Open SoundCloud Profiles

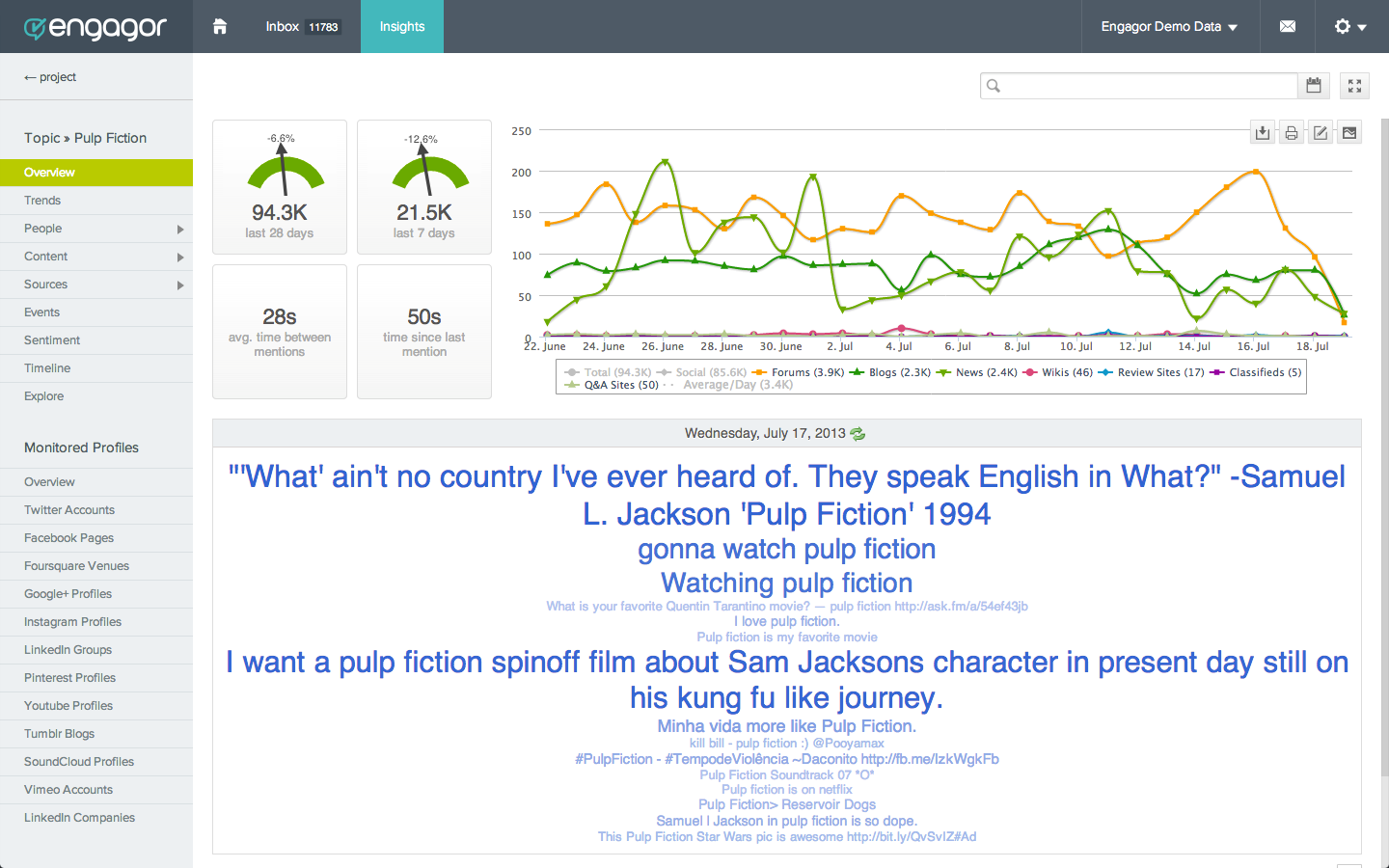tap(96, 762)
